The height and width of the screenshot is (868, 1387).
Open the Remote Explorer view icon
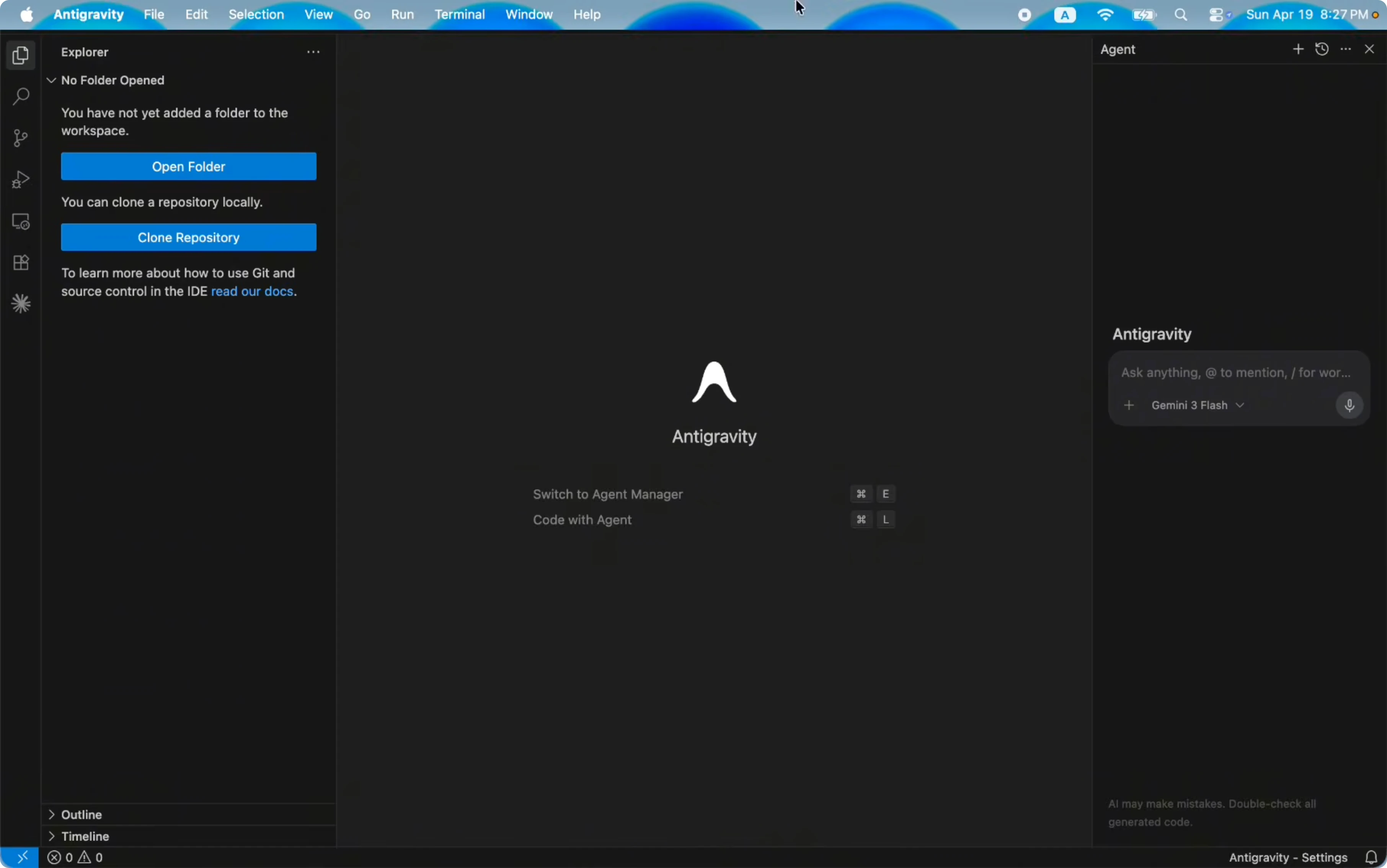tap(21, 222)
